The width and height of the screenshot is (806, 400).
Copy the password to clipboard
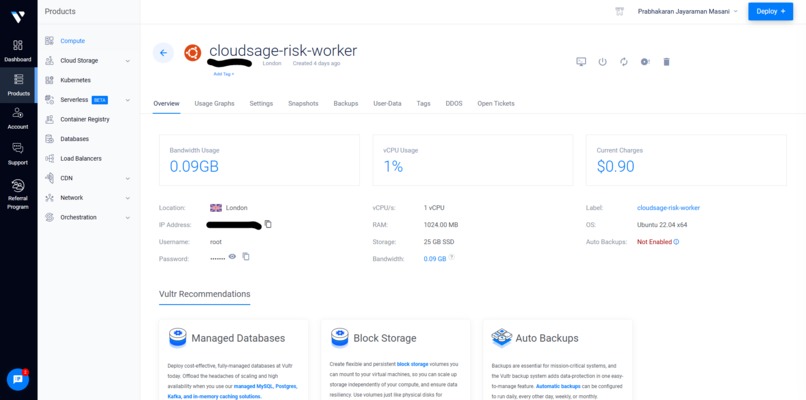coord(246,256)
